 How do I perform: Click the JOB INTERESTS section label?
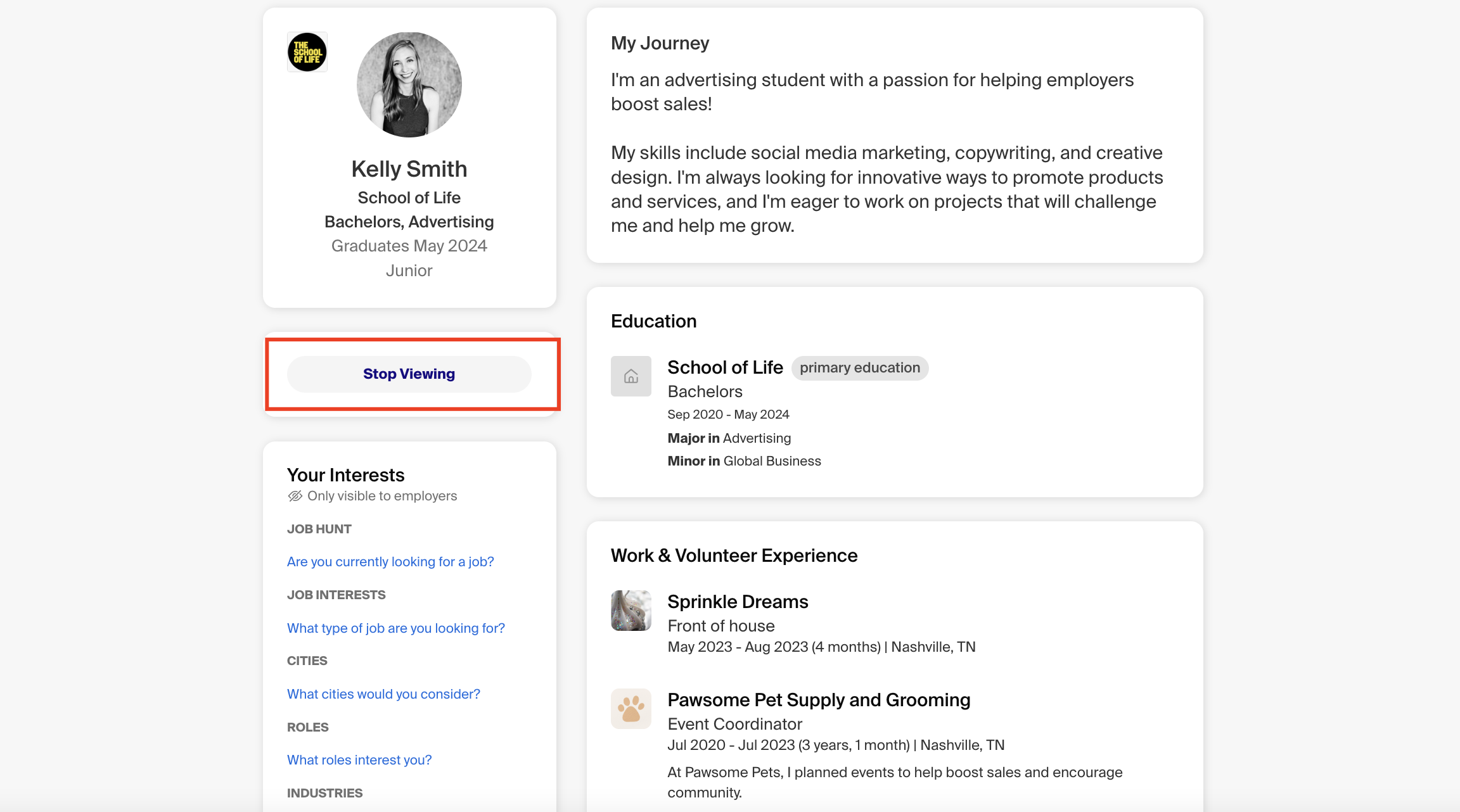pos(336,595)
